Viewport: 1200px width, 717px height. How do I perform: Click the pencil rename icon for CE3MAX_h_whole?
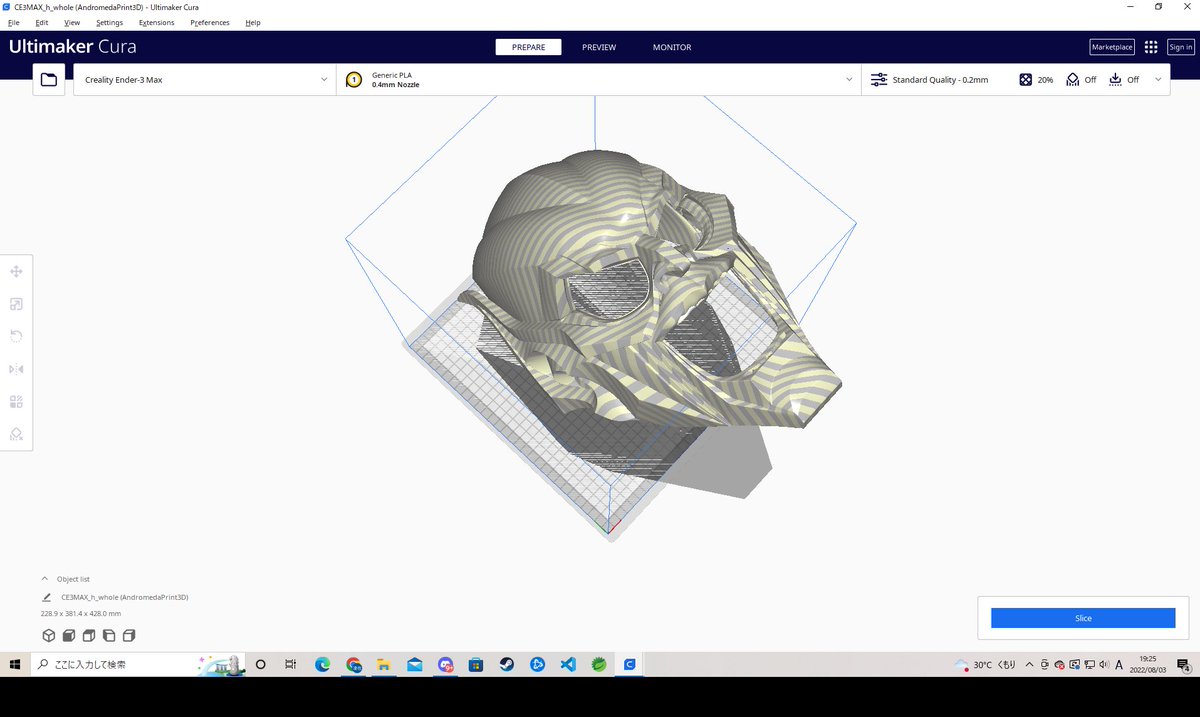coord(46,597)
